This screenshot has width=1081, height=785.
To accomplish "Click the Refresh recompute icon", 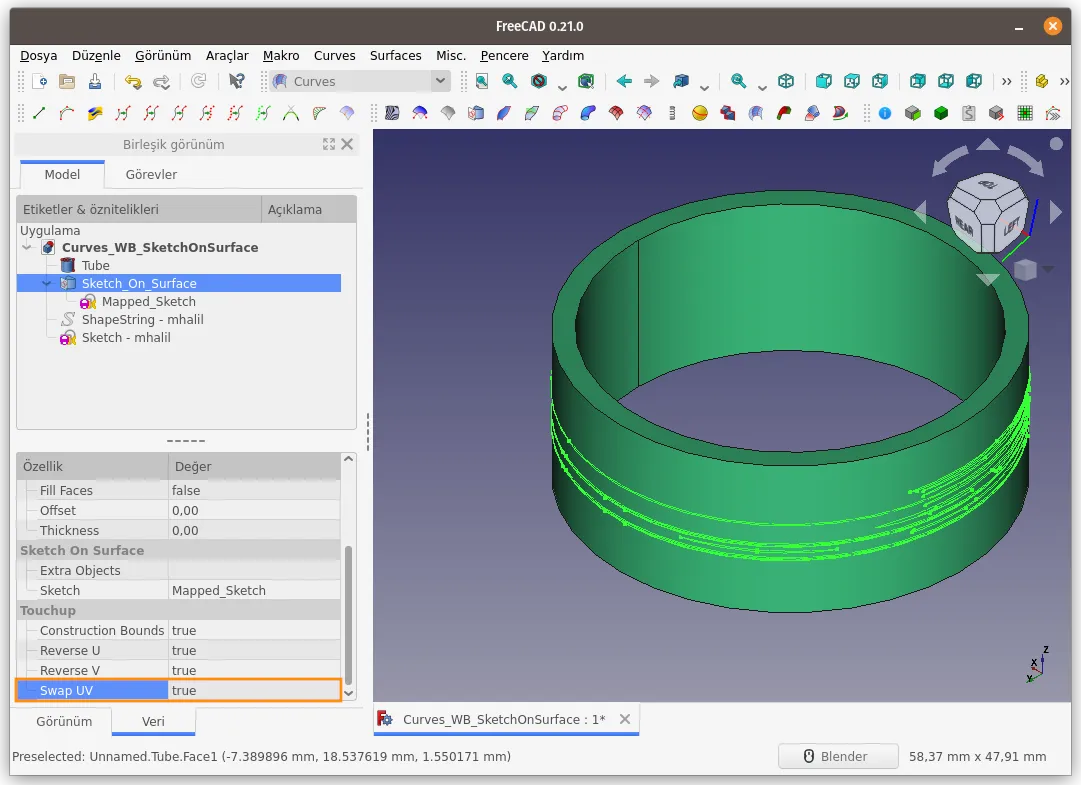I will coord(199,81).
